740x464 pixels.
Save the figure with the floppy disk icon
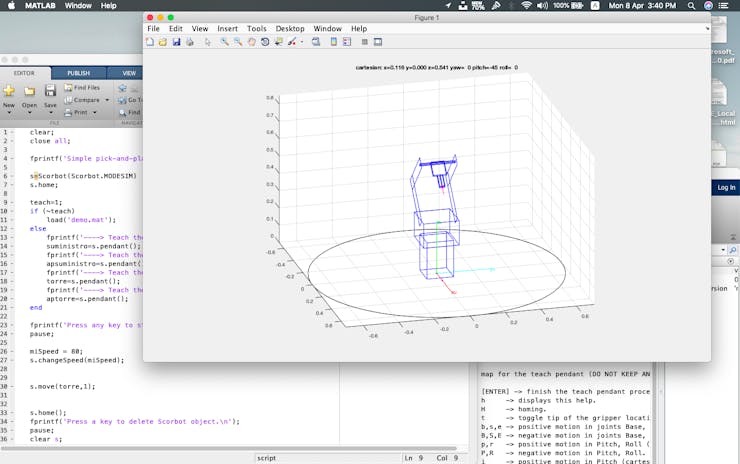click(177, 42)
